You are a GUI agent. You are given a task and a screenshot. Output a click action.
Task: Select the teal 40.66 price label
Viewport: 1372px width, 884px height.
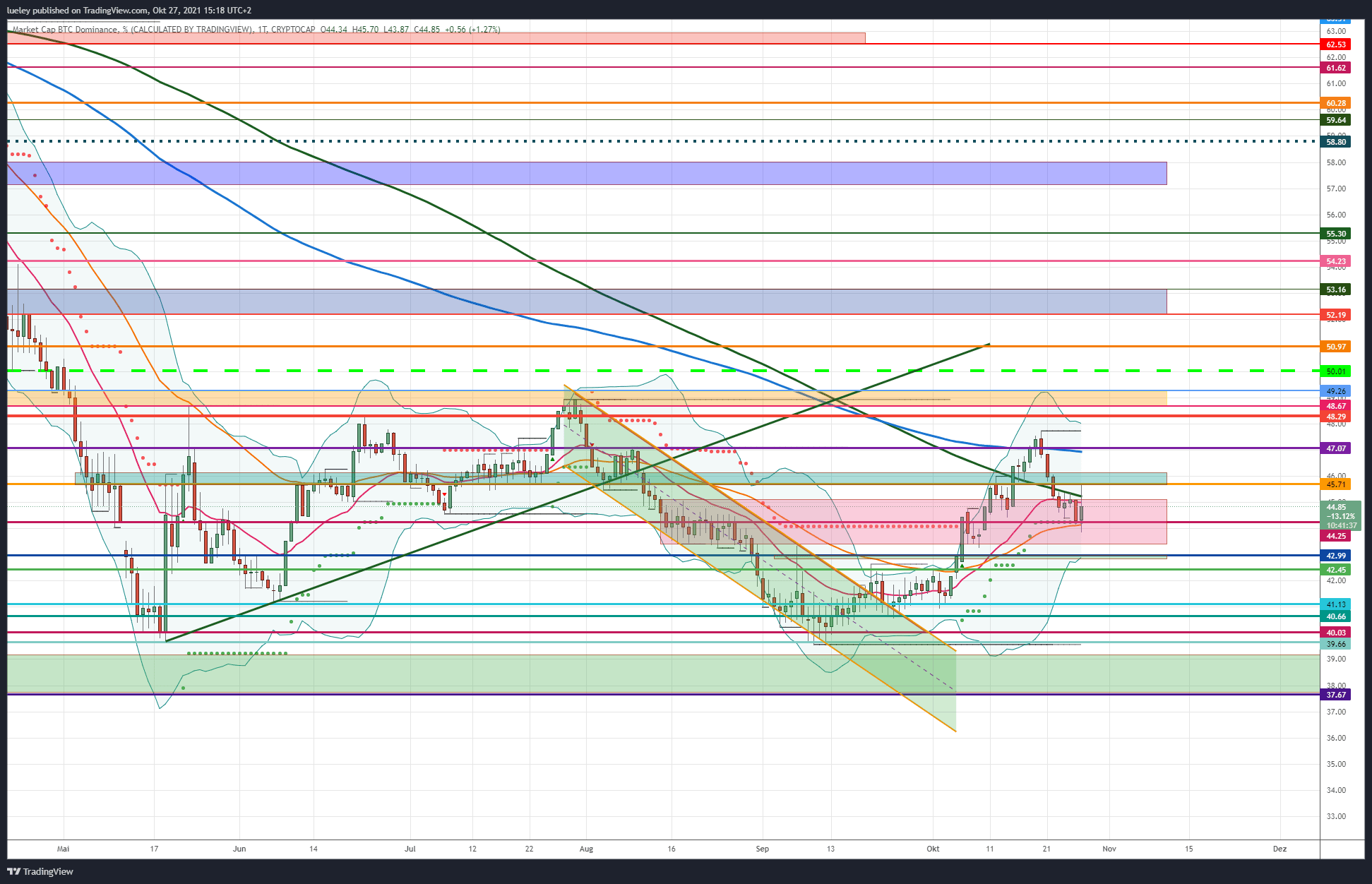(x=1335, y=616)
